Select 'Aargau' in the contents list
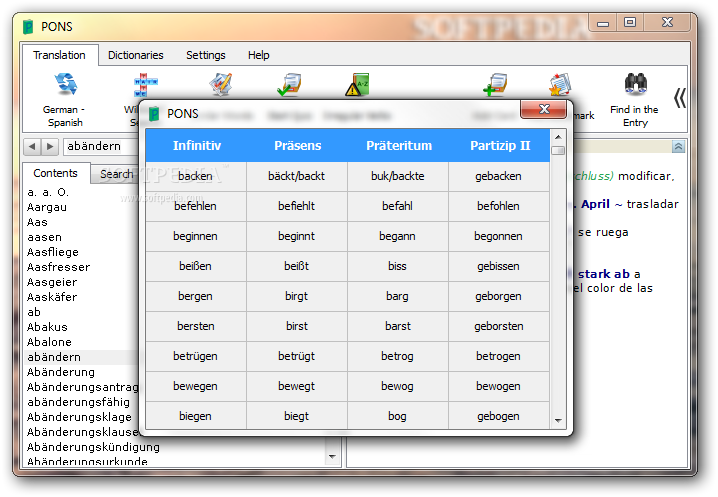 [47, 208]
